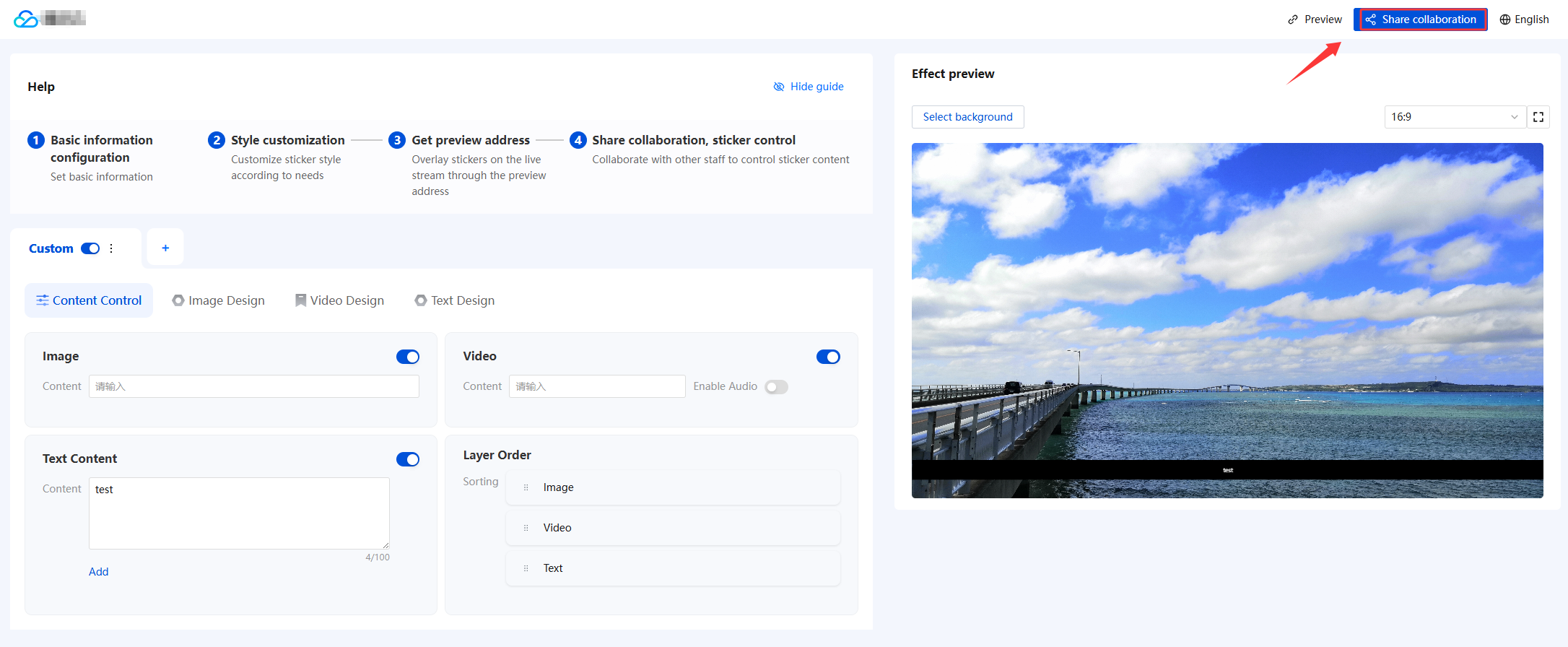Click the plus icon to add sticker tab
Image resolution: width=1568 pixels, height=647 pixels.
(x=165, y=248)
